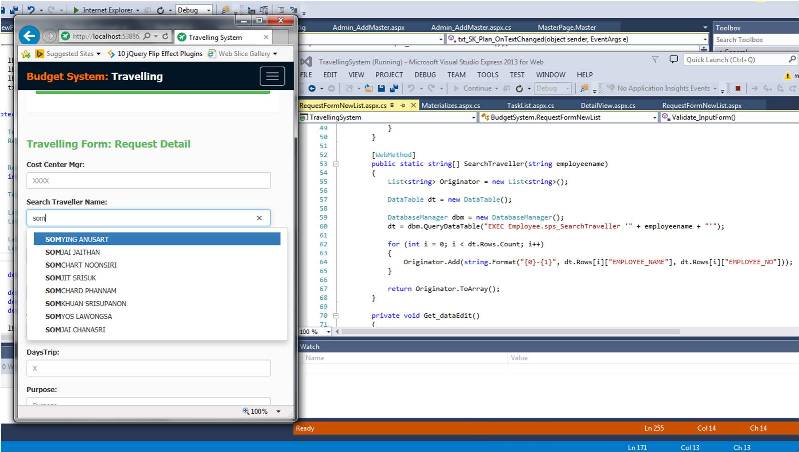Switch to the DetailView.aspx.cs tab
The width and height of the screenshot is (799, 452).
(x=607, y=104)
